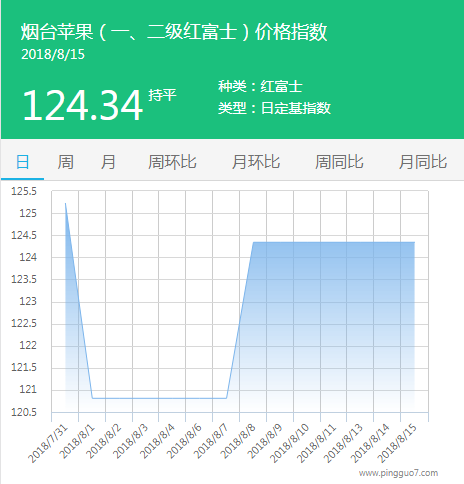Click the 种类：红富士 label
Image resolution: width=464 pixels, height=484 pixels.
(x=260, y=86)
